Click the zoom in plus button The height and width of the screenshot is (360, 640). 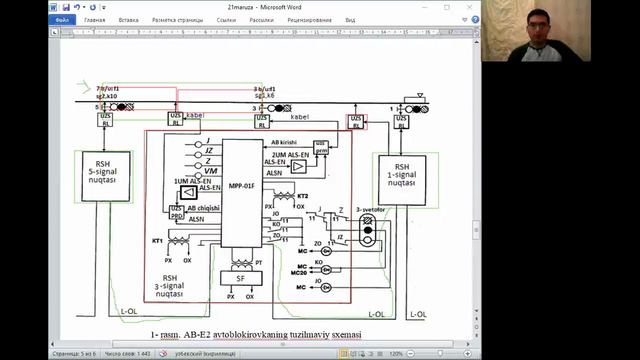(x=468, y=354)
